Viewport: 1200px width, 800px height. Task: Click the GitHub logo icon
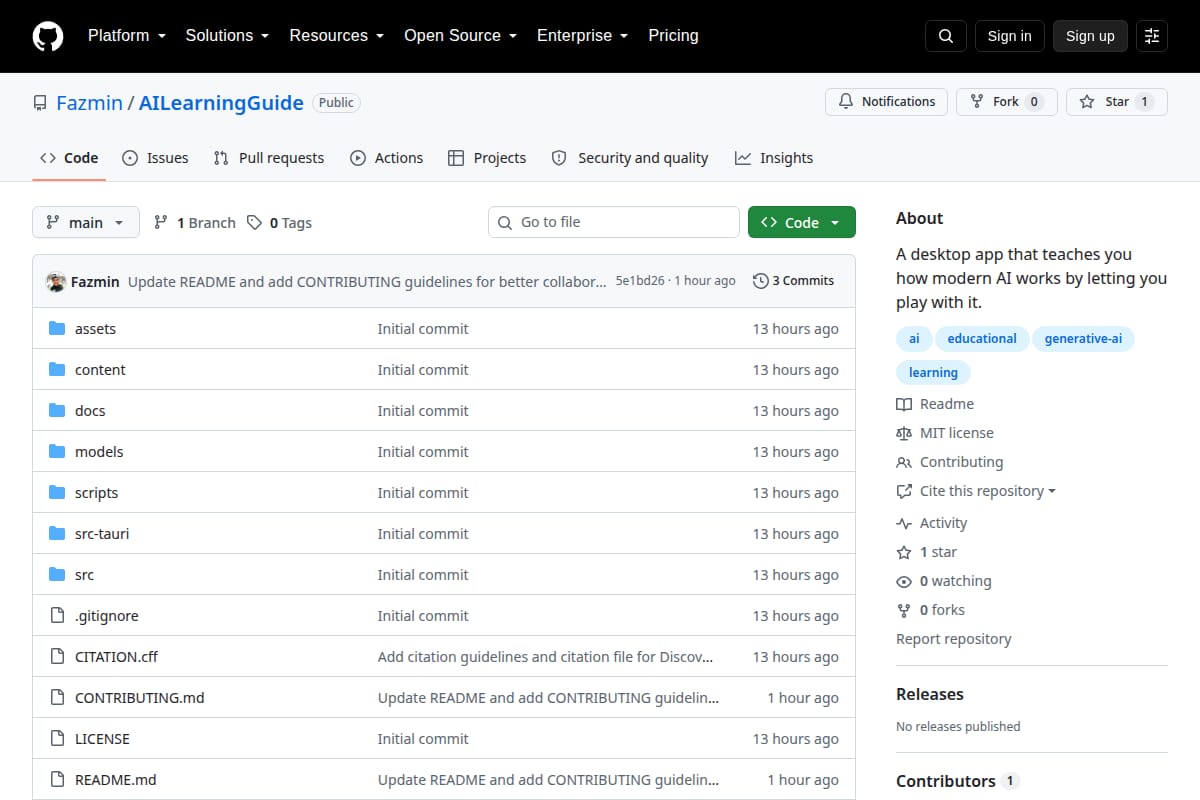coord(48,36)
